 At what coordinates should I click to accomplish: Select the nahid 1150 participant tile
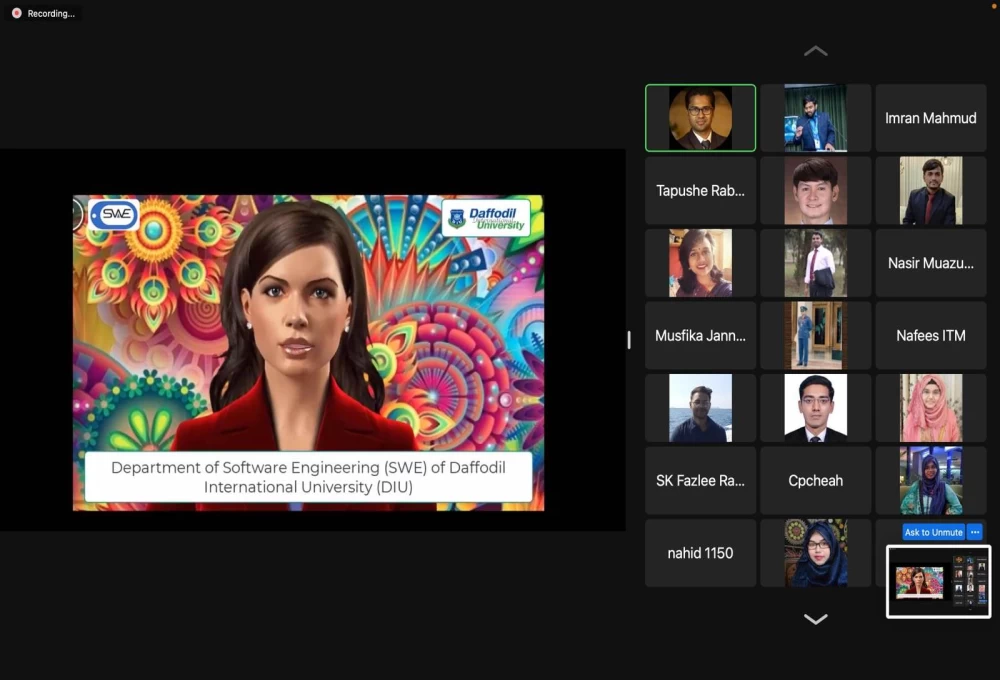pos(700,553)
